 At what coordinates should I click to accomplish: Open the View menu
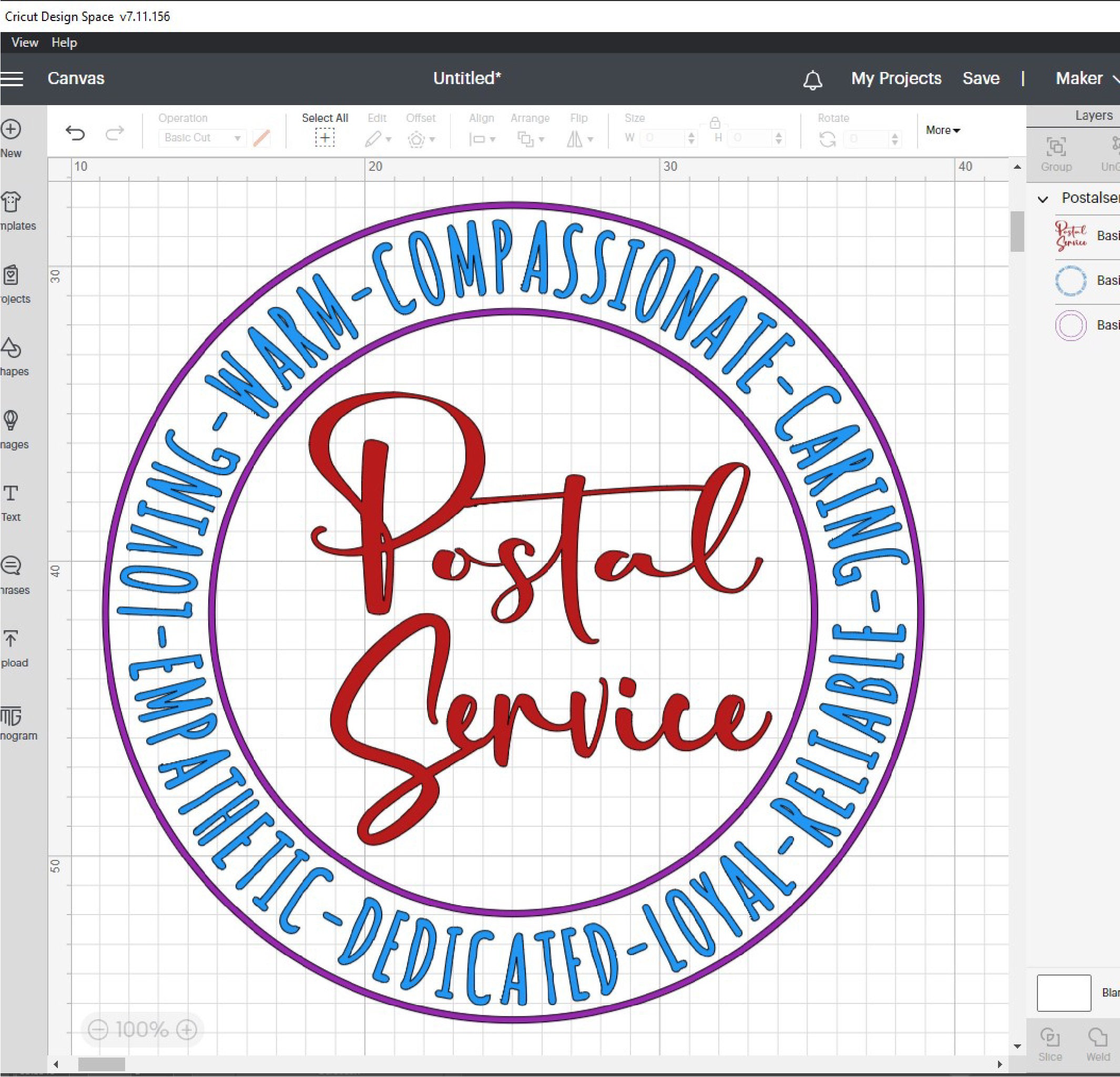click(x=24, y=42)
